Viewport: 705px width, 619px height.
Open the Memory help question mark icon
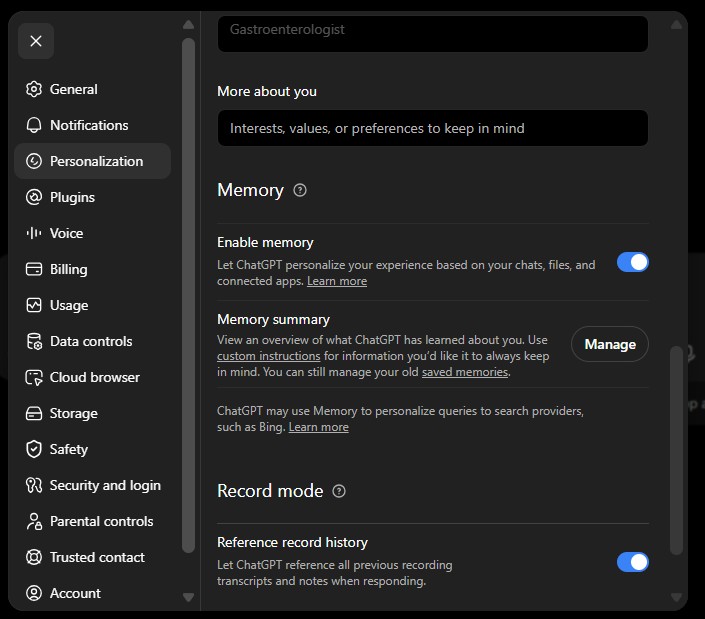click(300, 190)
